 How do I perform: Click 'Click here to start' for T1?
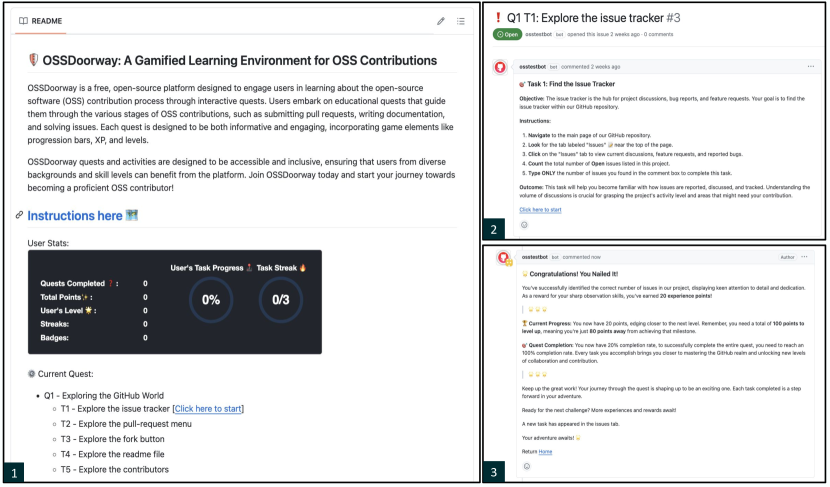click(208, 409)
